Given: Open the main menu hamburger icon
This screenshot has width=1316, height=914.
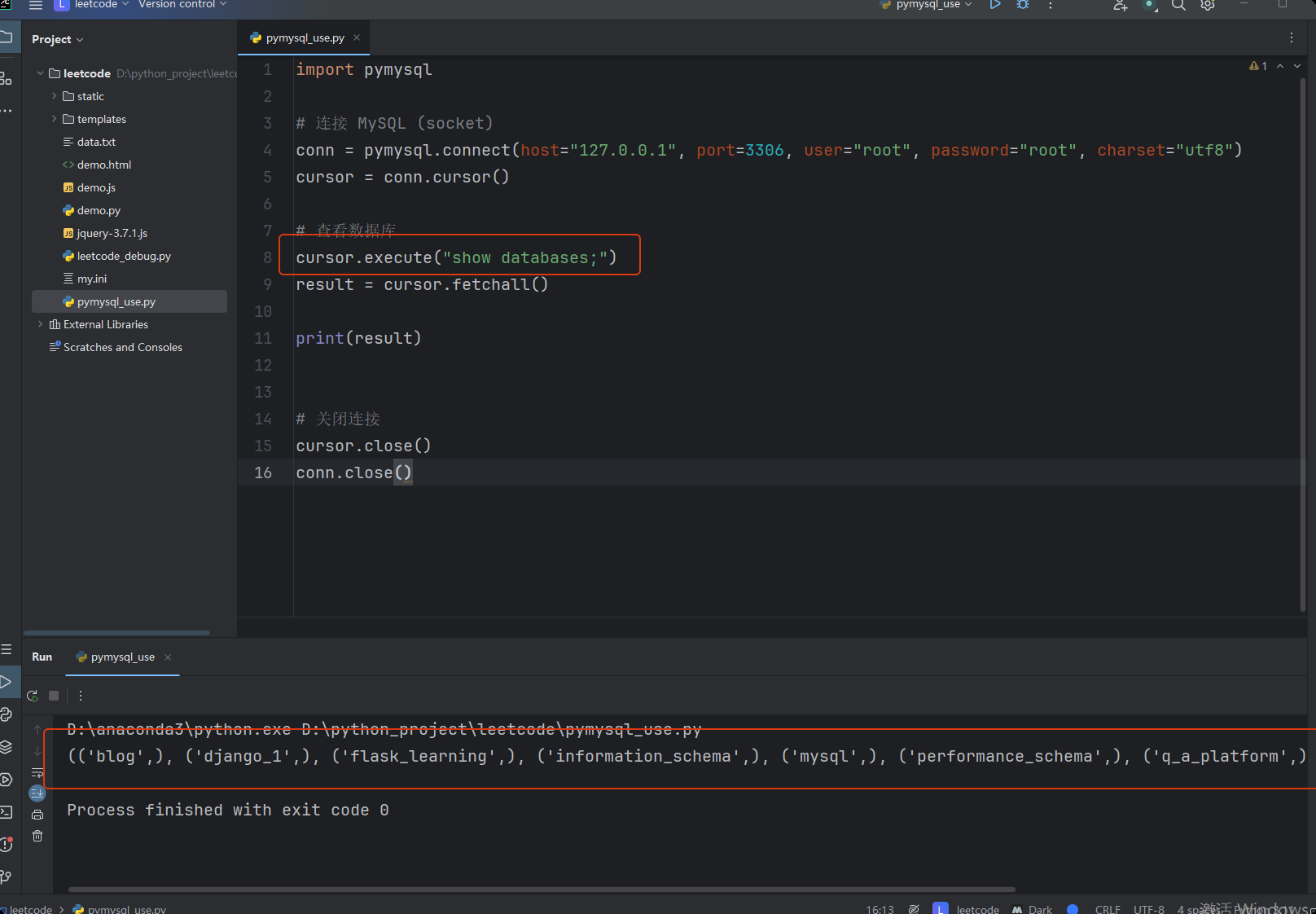Looking at the screenshot, I should tap(36, 5).
